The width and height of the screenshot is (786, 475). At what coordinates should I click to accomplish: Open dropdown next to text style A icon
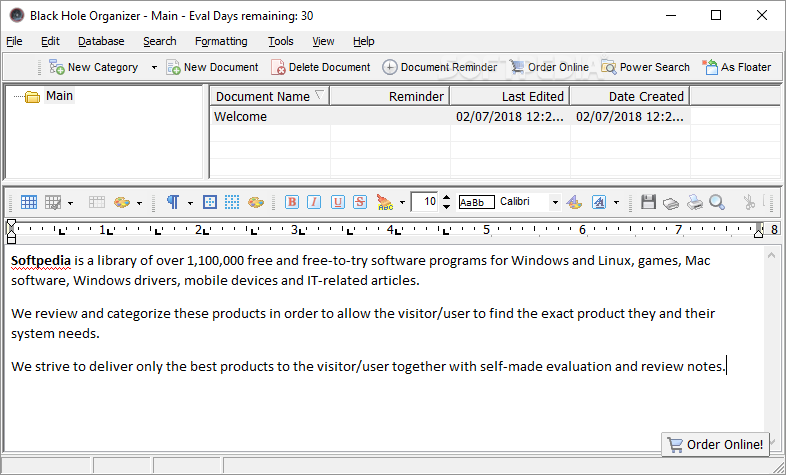616,203
